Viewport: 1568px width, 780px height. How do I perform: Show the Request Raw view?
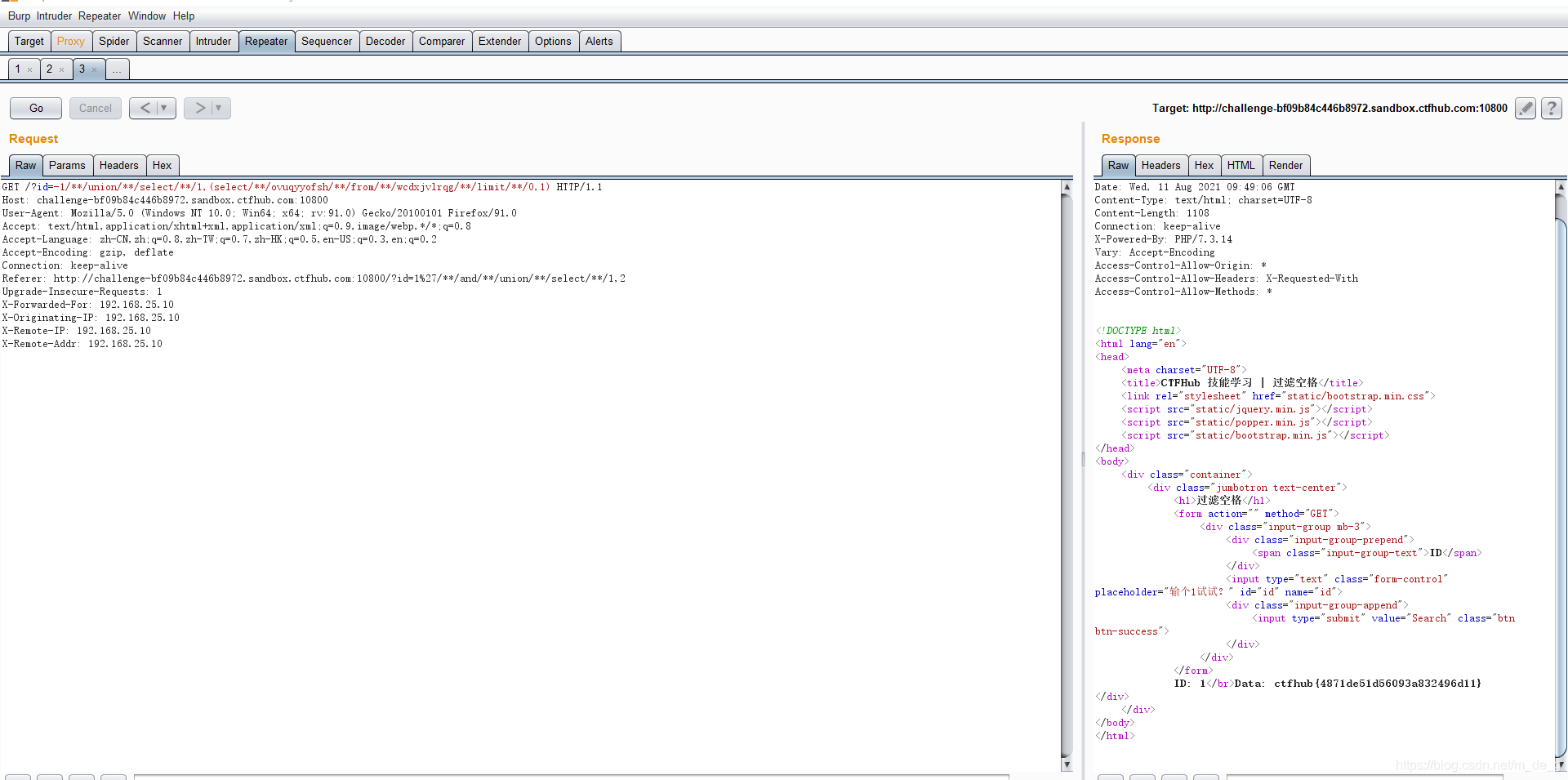point(26,165)
